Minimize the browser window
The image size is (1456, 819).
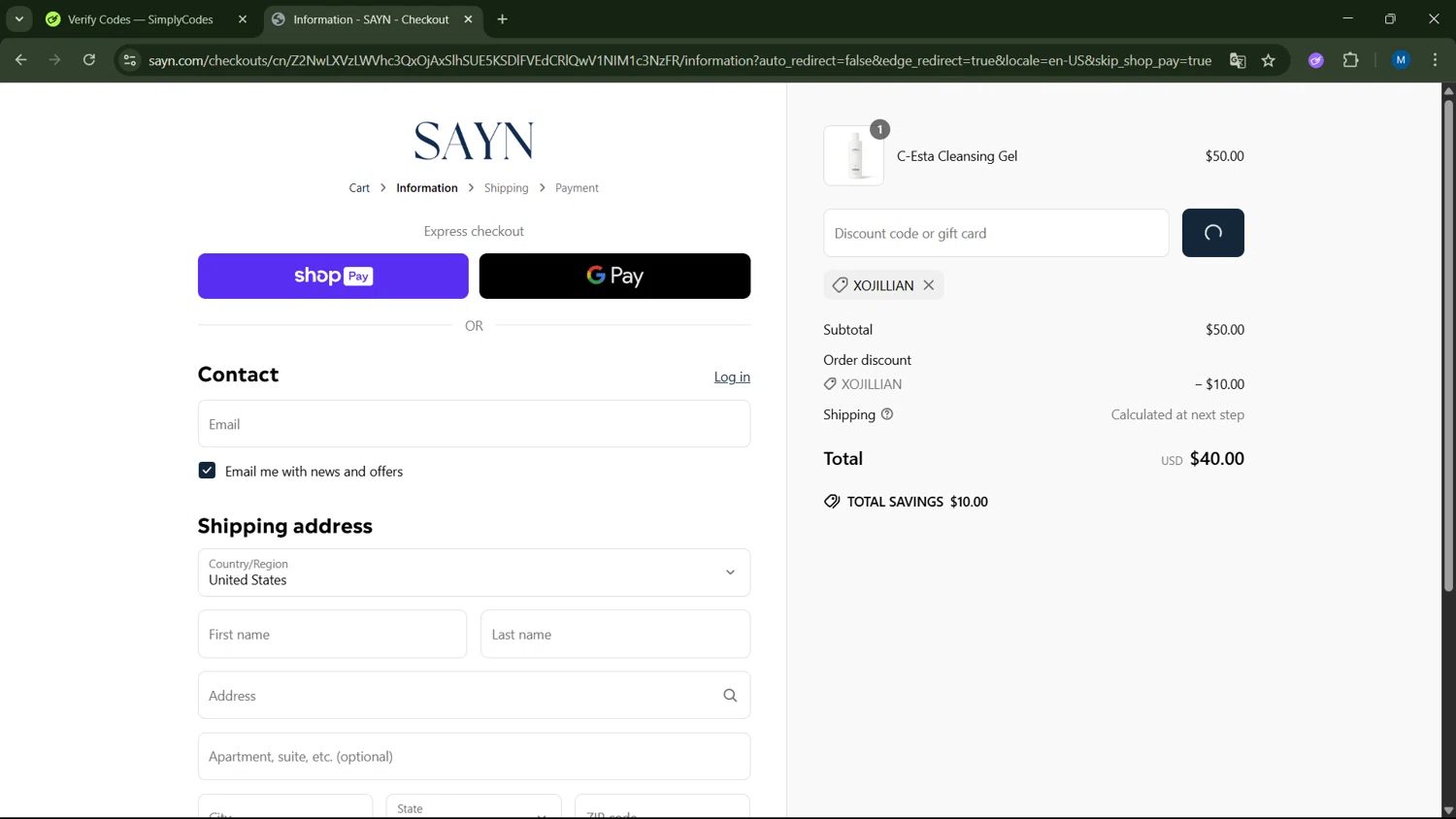click(1347, 18)
